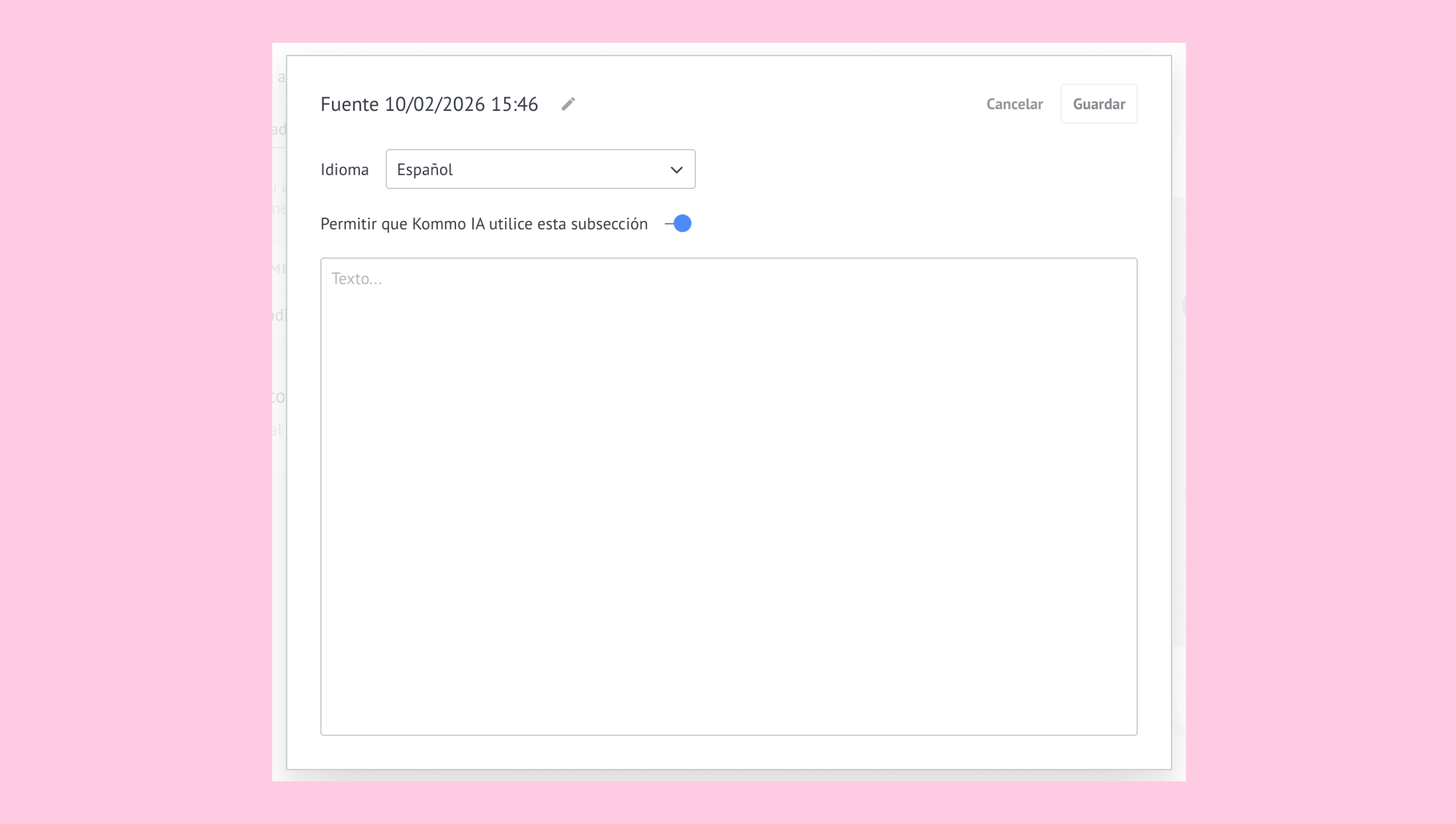This screenshot has width=1456, height=824.
Task: Click the pencil icon to rename source
Action: [x=568, y=104]
